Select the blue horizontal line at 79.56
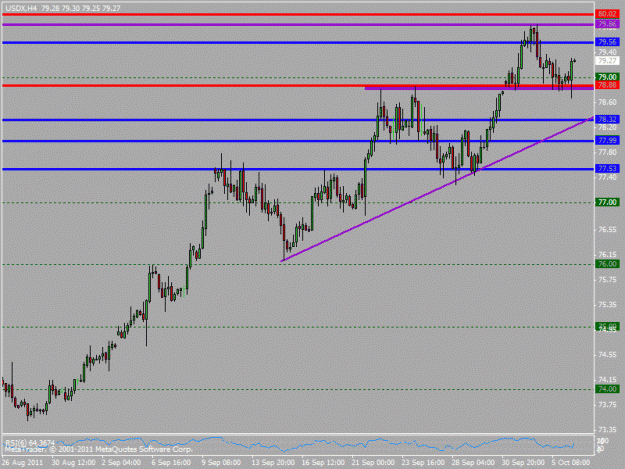The width and height of the screenshot is (625, 469). pos(298,42)
